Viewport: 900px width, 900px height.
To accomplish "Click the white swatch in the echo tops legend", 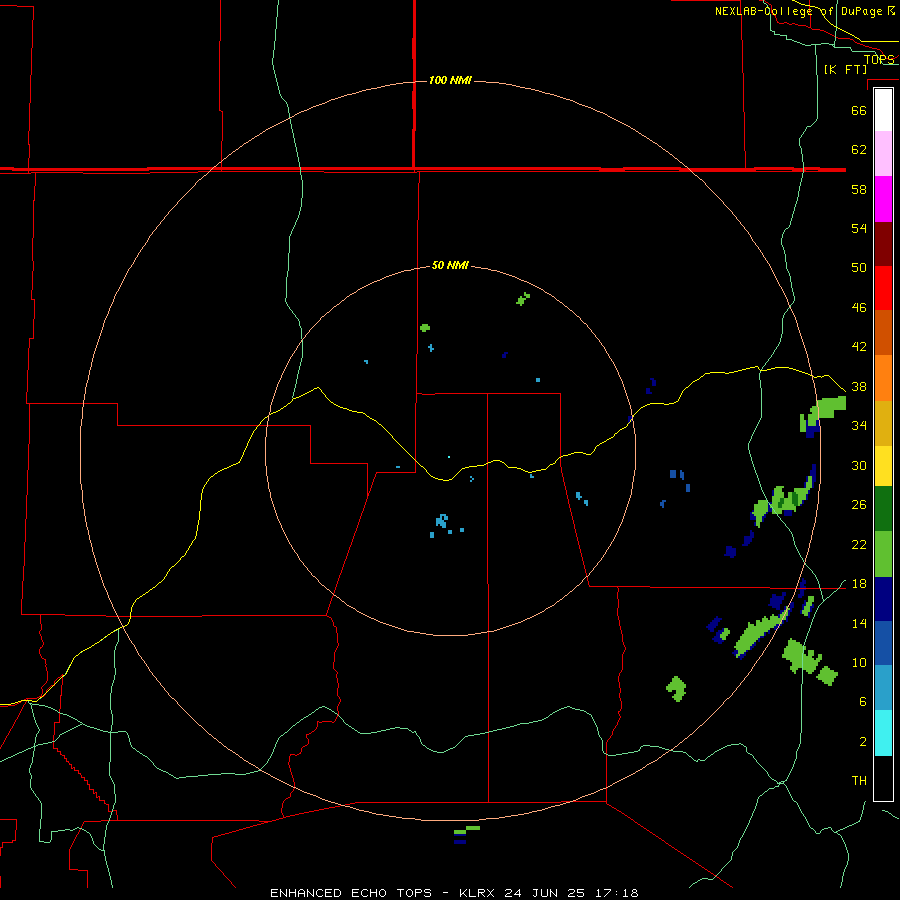I will coord(883,110).
